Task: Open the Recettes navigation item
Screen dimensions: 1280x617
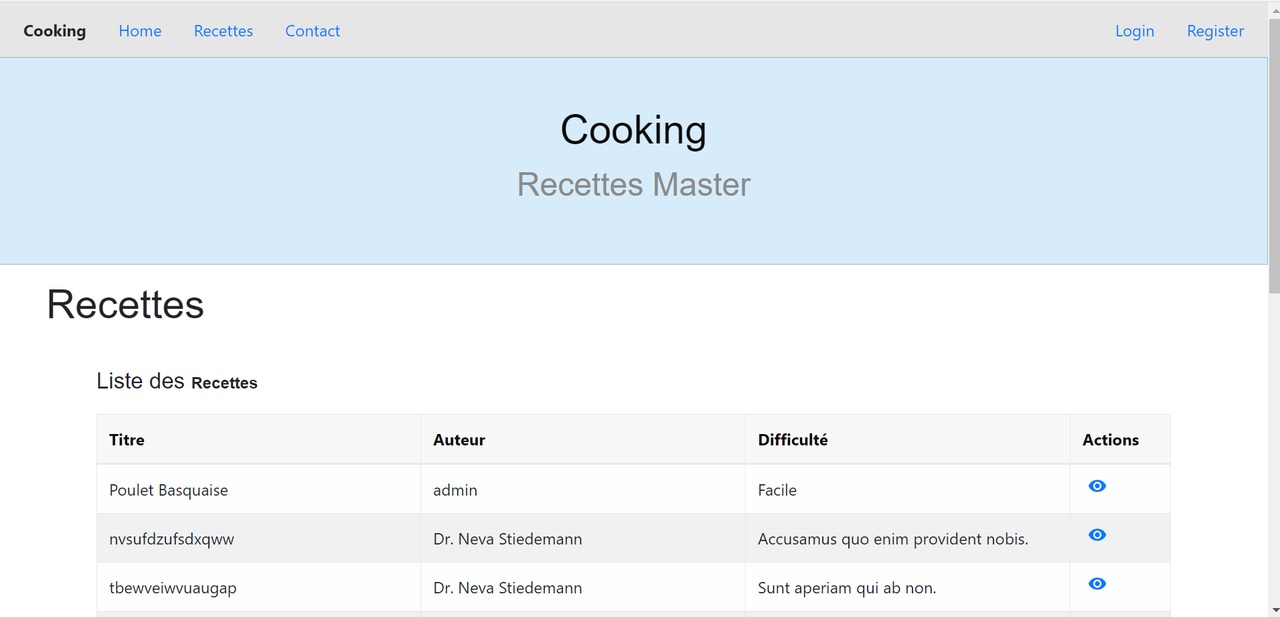Action: (x=223, y=31)
